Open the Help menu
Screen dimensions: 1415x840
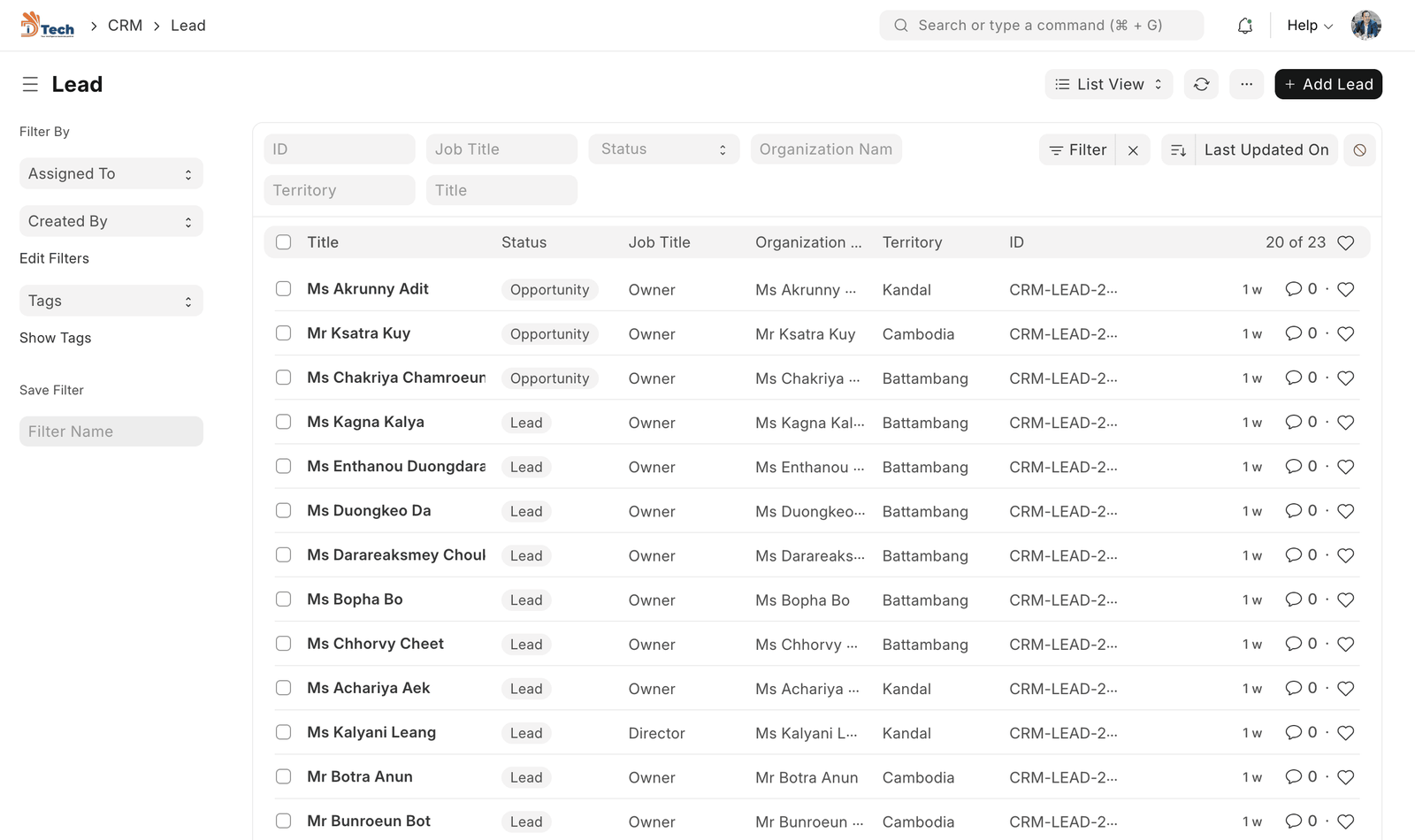coord(1309,26)
